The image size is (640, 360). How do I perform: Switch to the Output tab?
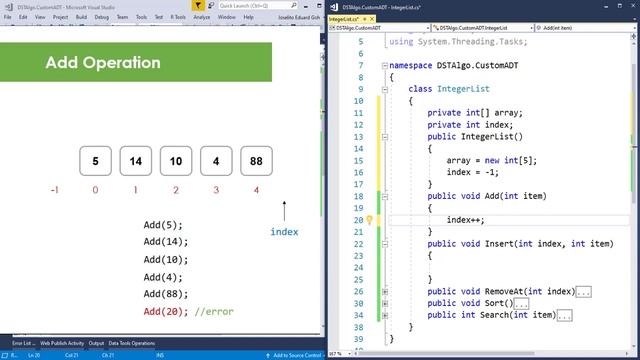click(96, 343)
